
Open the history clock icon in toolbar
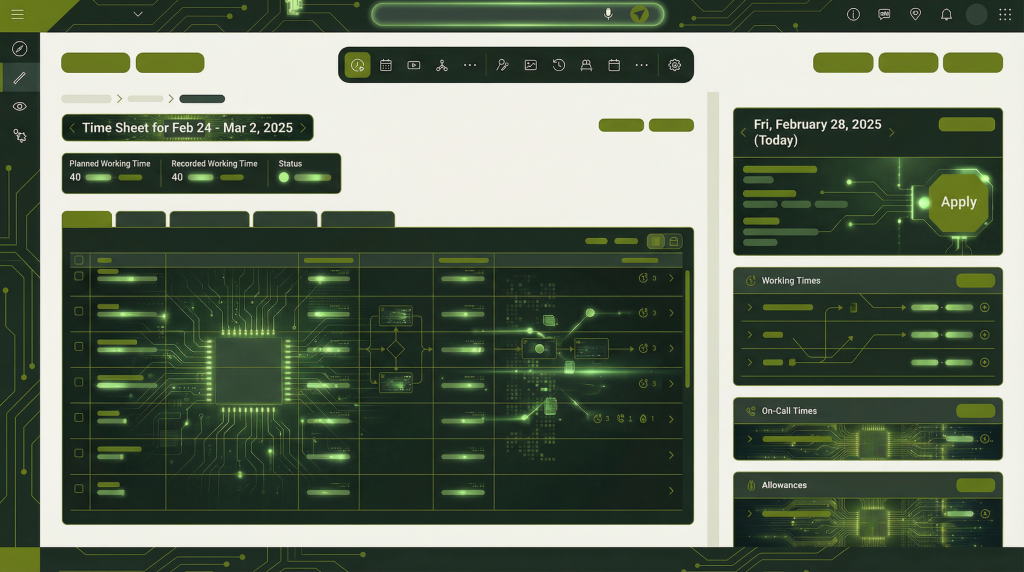tap(559, 65)
